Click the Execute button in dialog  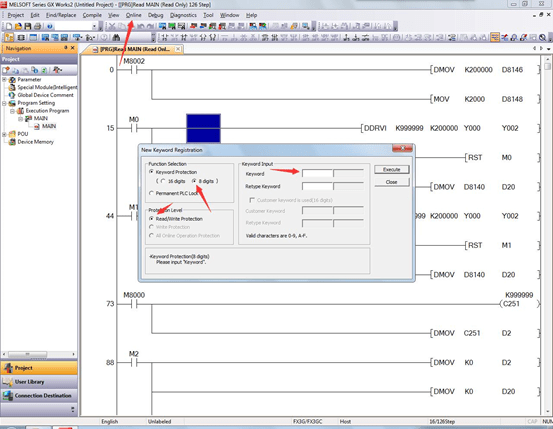(391, 170)
